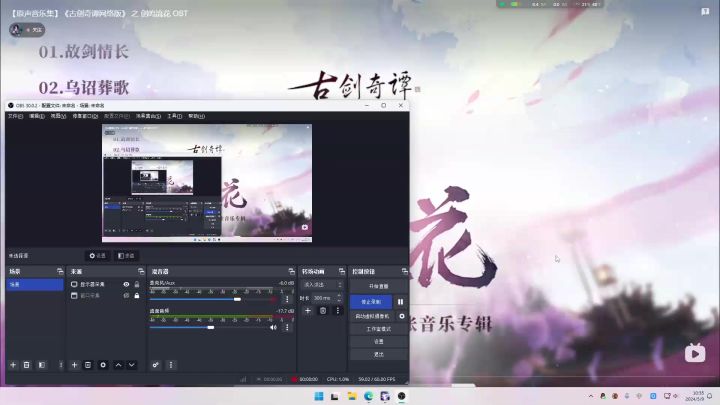Remove the current scene transition
The height and width of the screenshot is (405, 720).
(323, 311)
